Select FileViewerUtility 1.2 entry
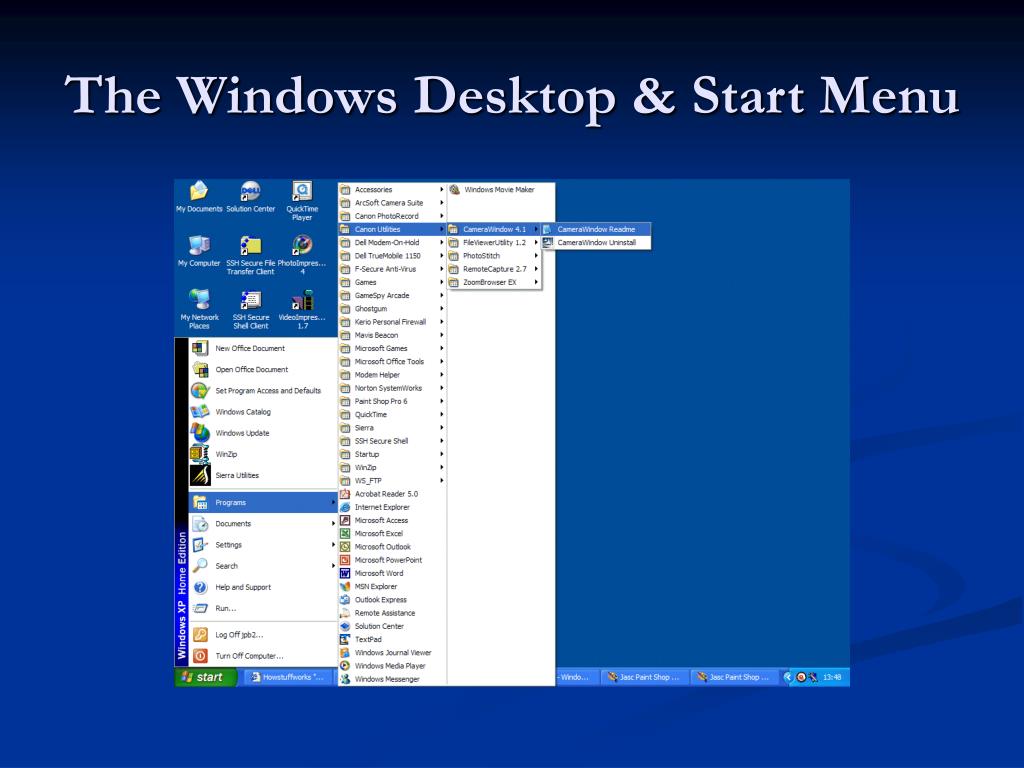Screen dimensions: 1024x768 coord(494,242)
